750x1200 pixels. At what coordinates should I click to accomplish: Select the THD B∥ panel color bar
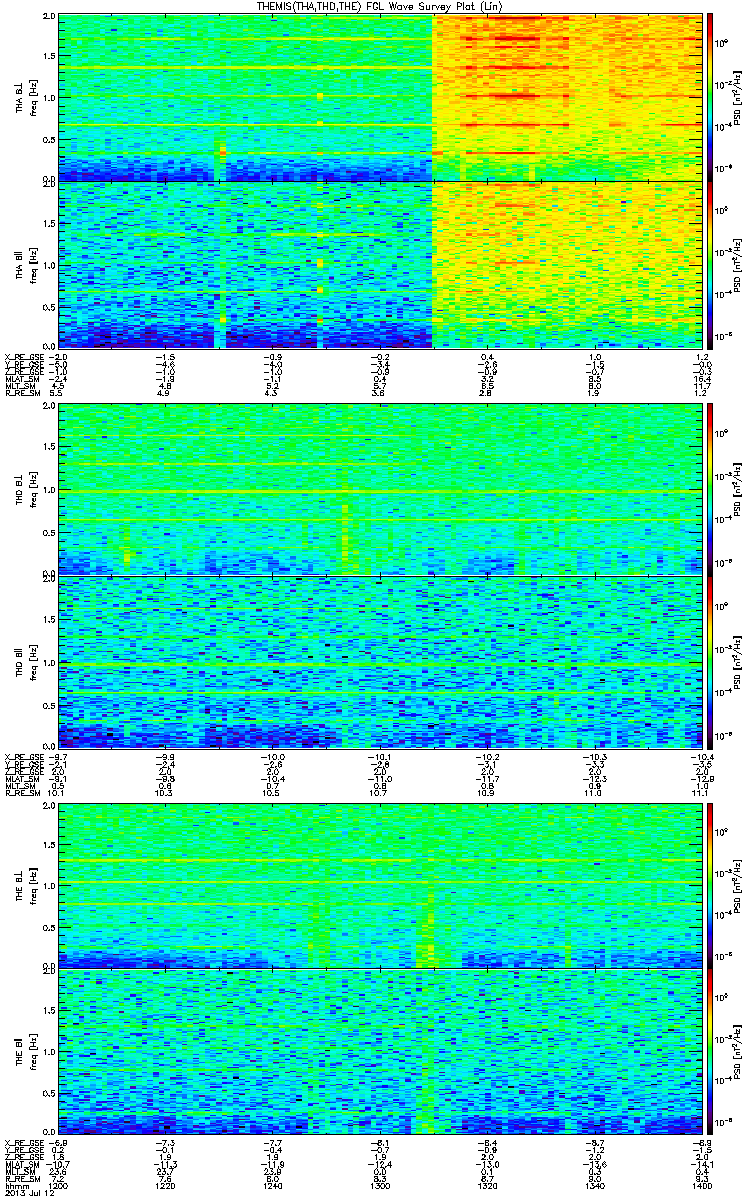point(711,662)
